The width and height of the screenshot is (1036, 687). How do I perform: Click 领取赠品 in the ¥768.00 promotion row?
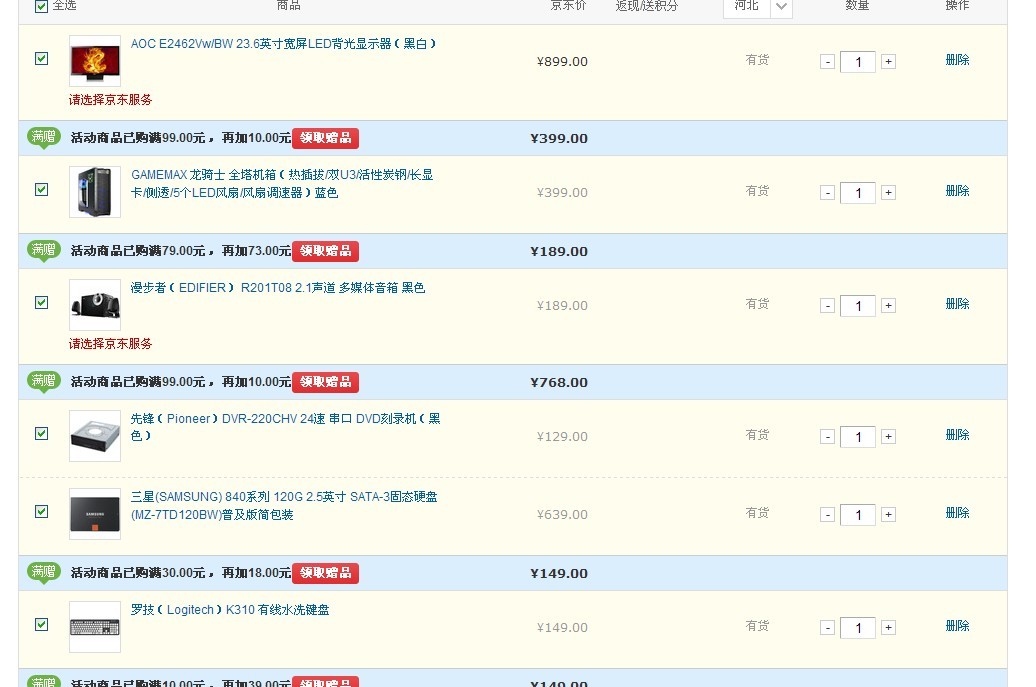(326, 382)
